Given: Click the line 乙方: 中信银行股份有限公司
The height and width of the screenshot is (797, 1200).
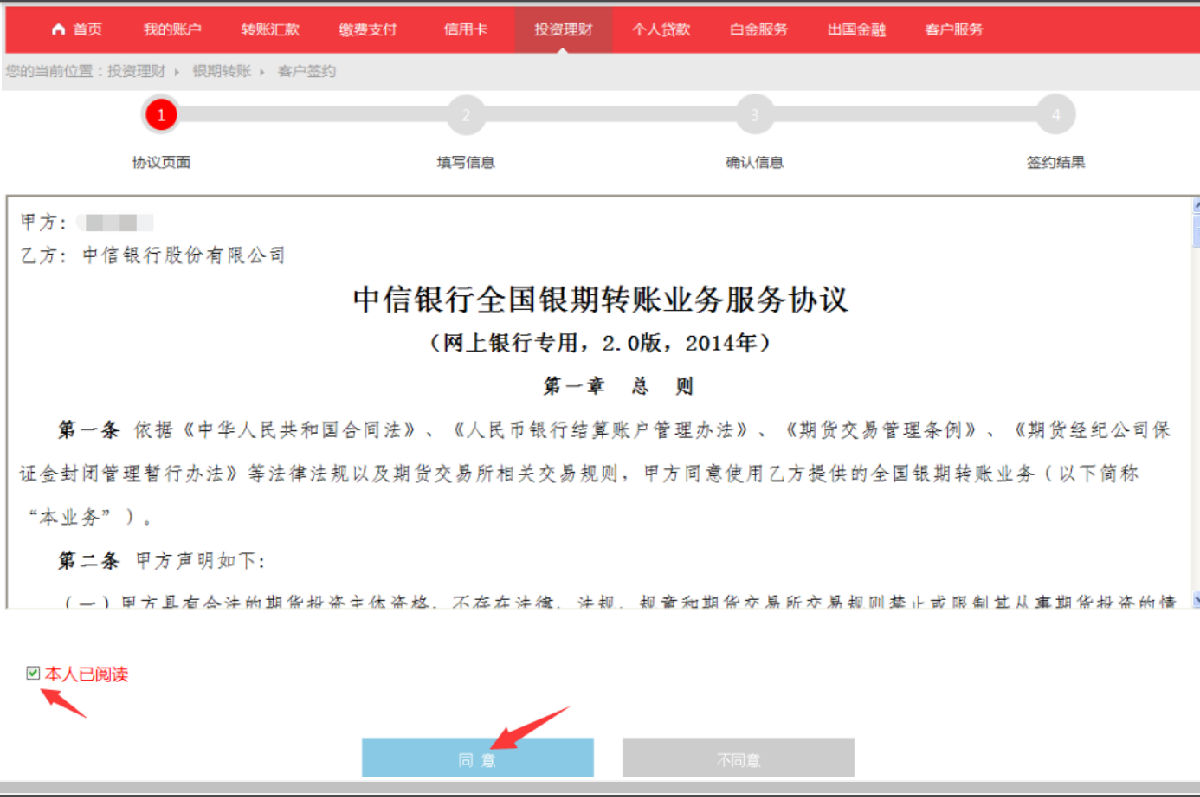Looking at the screenshot, I should [x=153, y=256].
